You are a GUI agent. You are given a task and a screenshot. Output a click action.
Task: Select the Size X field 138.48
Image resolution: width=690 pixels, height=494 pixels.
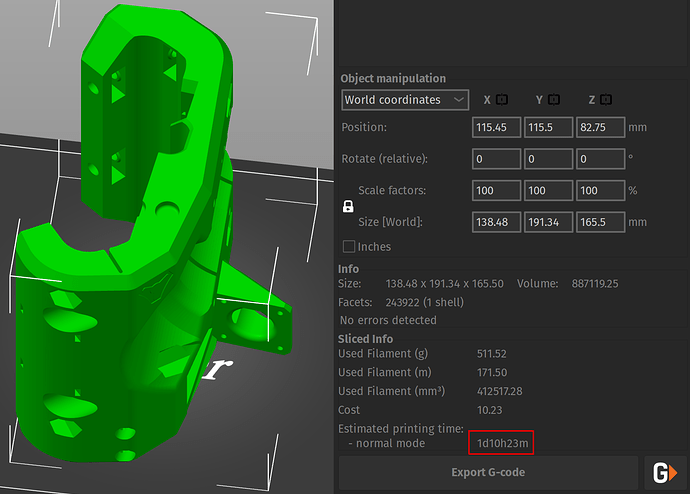496,222
